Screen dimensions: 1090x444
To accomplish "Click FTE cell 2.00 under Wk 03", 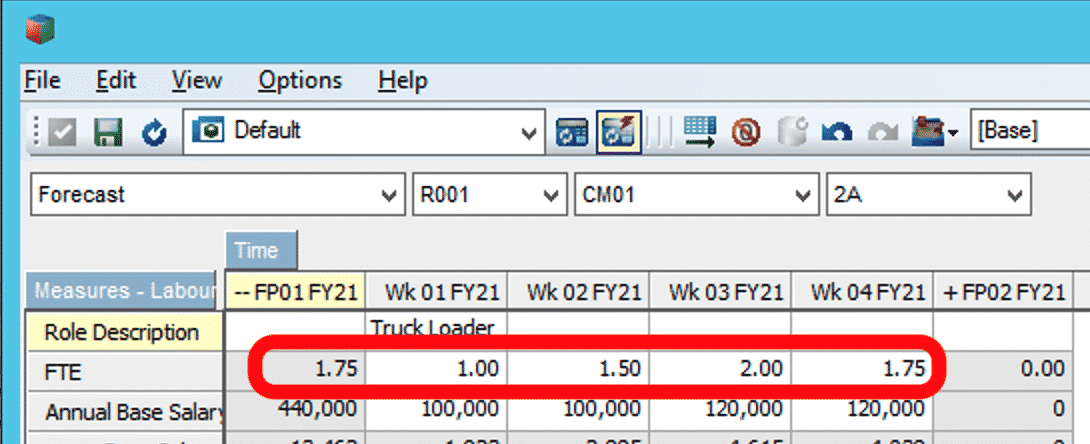I will [x=719, y=369].
